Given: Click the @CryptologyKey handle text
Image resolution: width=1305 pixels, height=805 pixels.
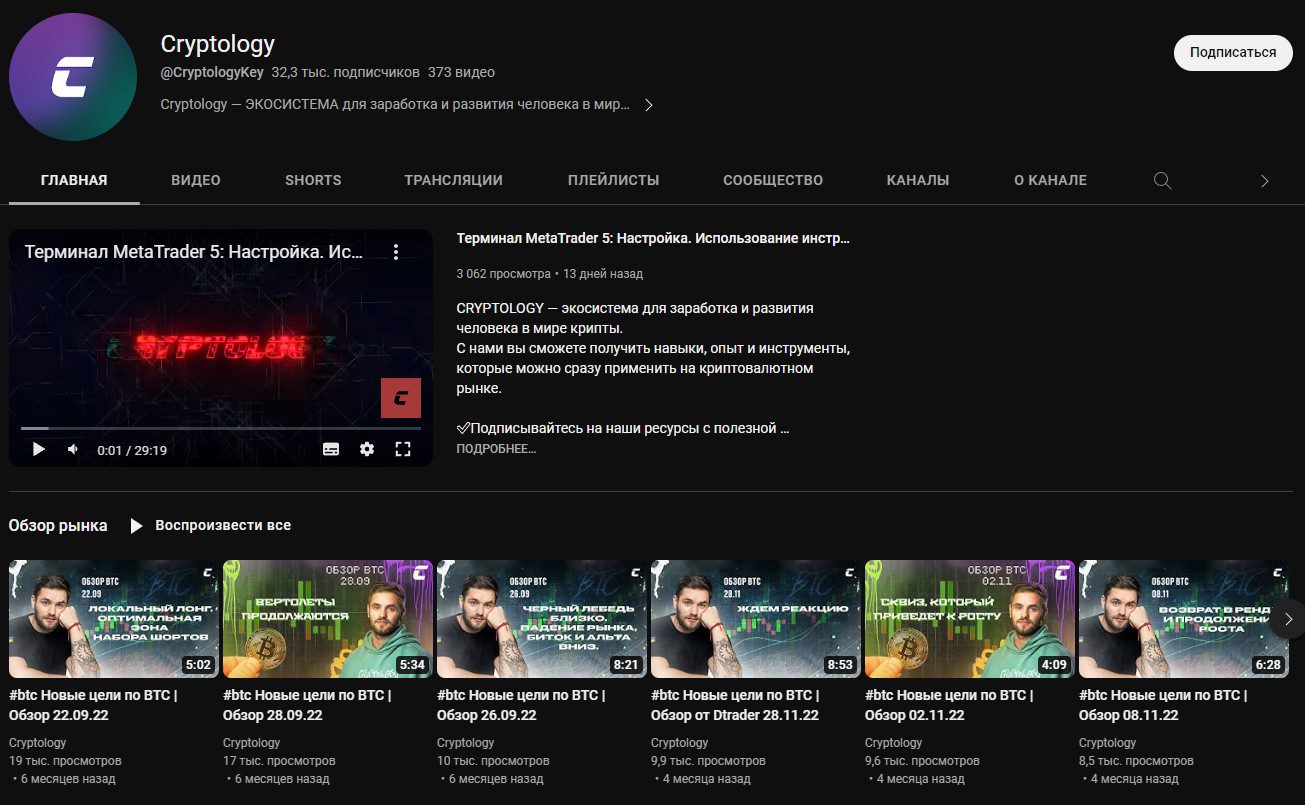Looking at the screenshot, I should pos(212,72).
